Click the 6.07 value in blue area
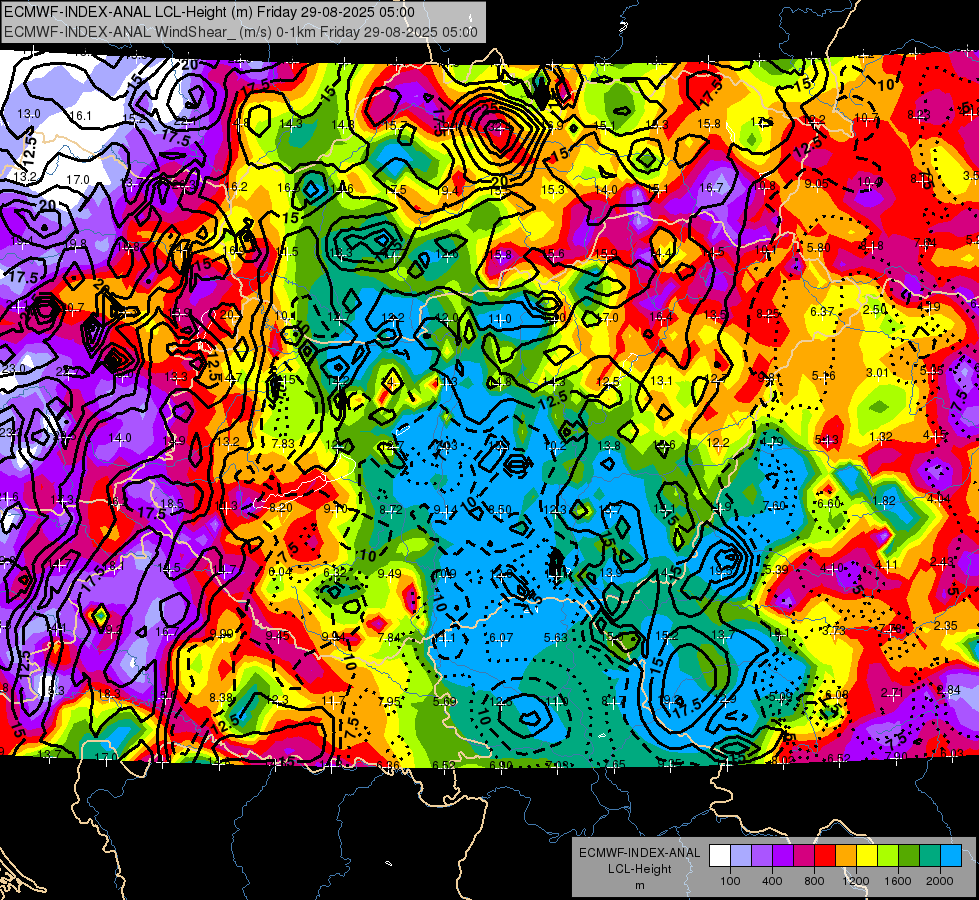This screenshot has height=900, width=979. point(501,637)
